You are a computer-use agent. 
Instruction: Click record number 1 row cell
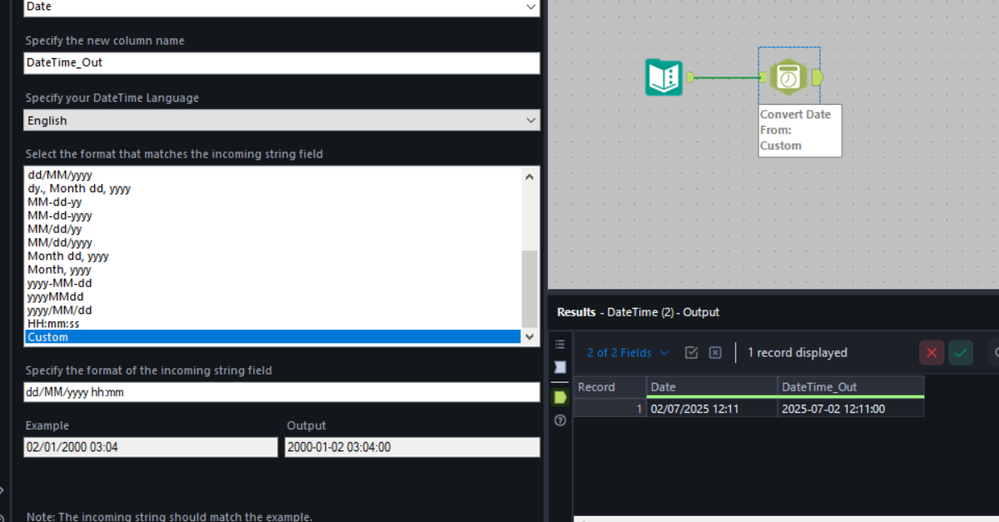point(610,409)
